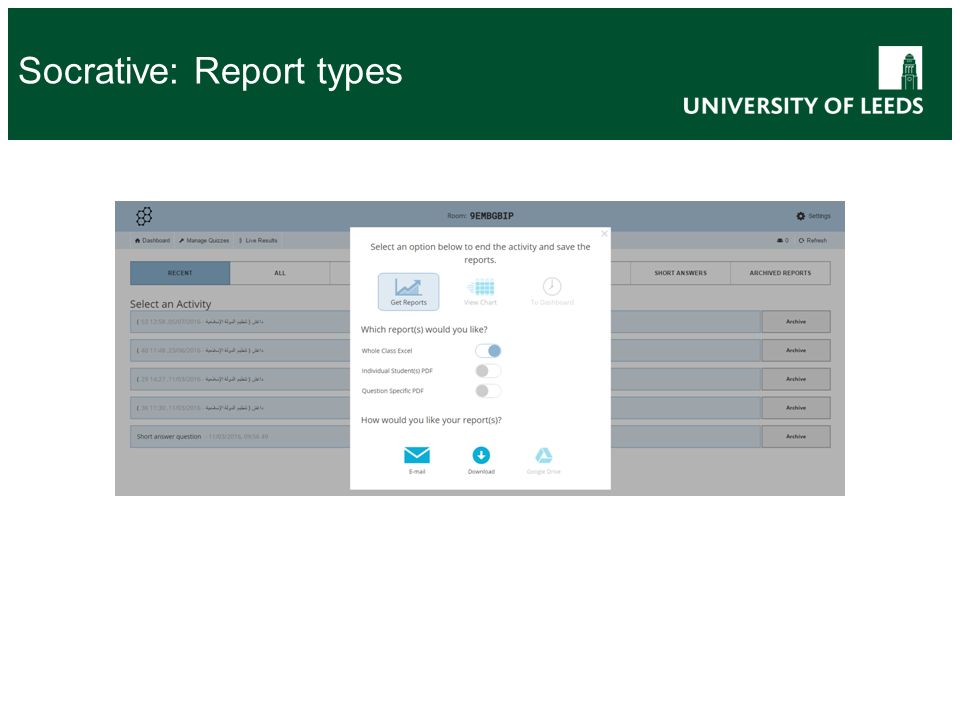Screen dimensions: 960x720
Task: Click 'How would you like your report(s)?' text
Action: 431,420
